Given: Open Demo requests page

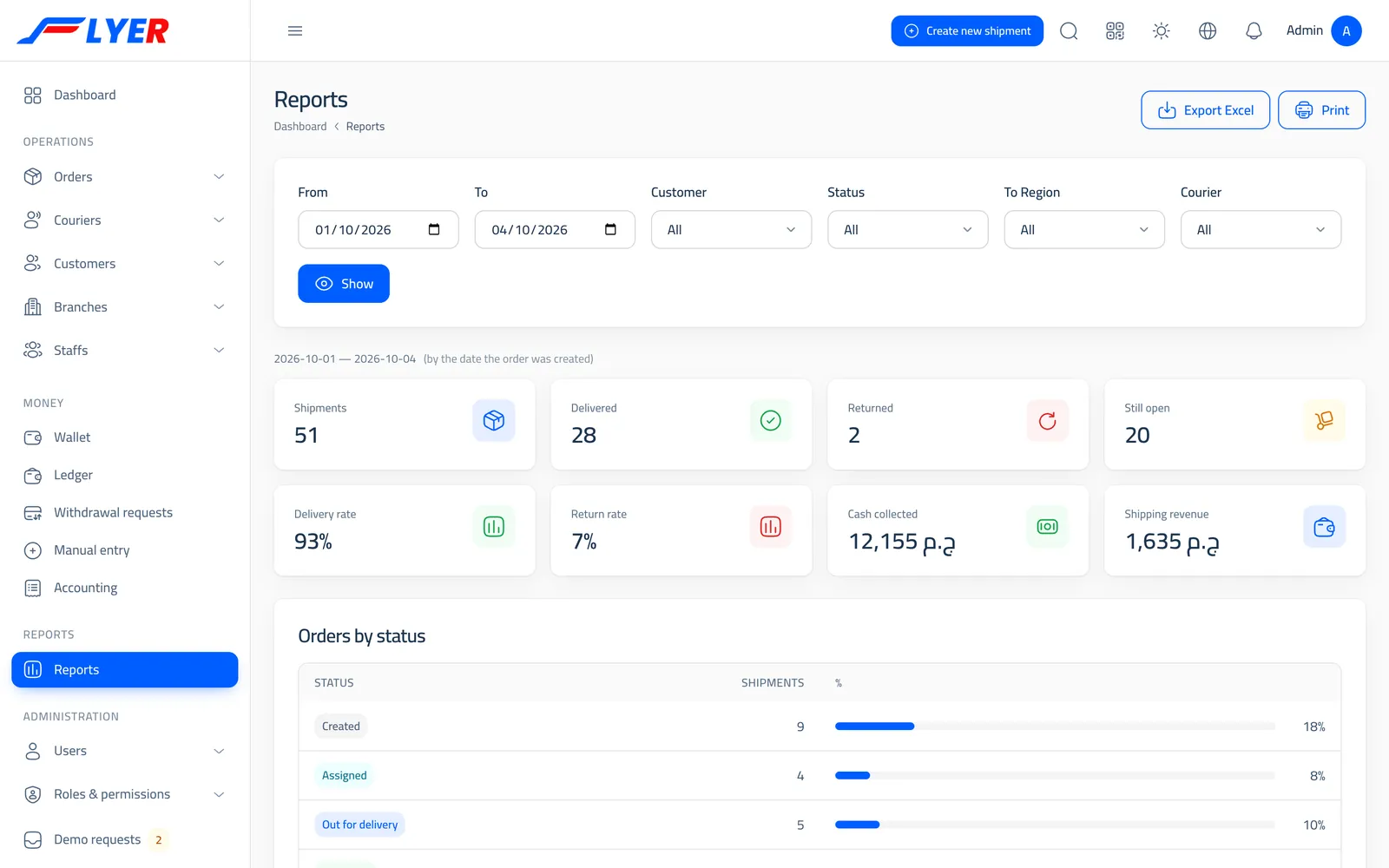Looking at the screenshot, I should coord(124,840).
